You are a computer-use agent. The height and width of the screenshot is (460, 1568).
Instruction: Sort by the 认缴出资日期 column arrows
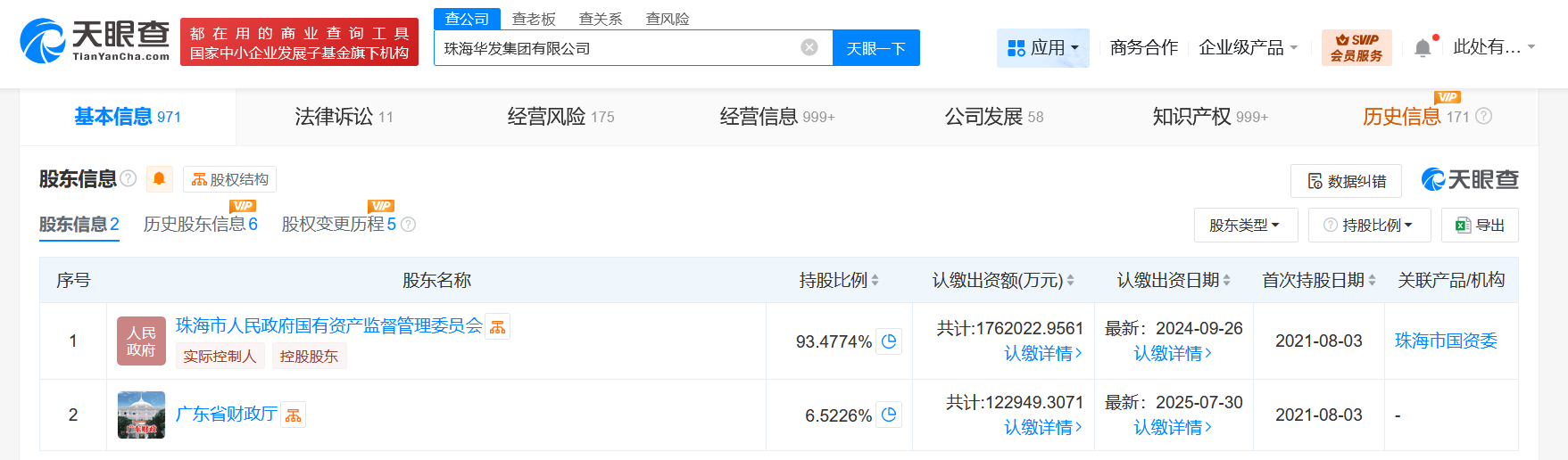coord(1226,280)
